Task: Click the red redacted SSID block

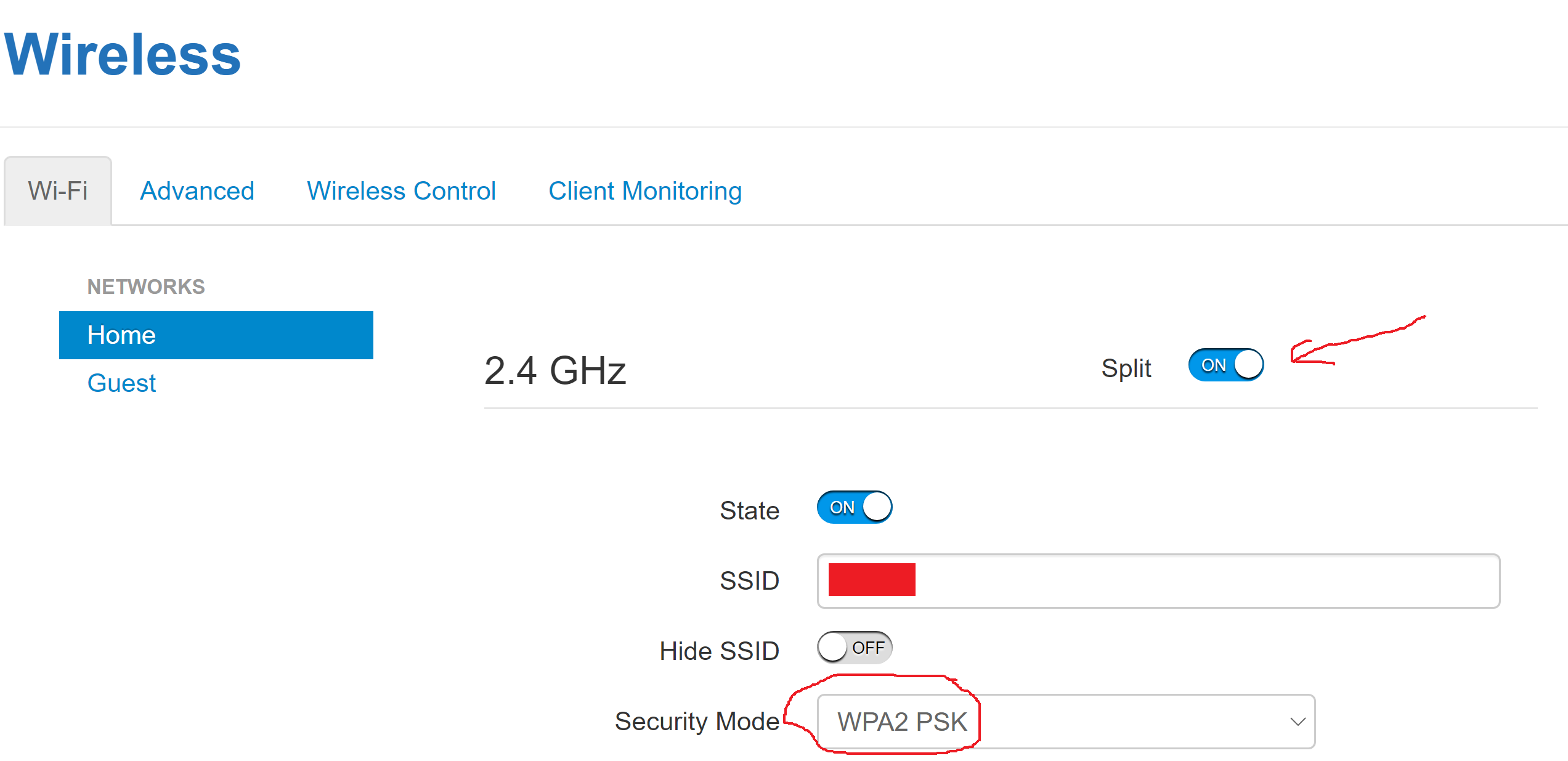Action: click(x=872, y=580)
